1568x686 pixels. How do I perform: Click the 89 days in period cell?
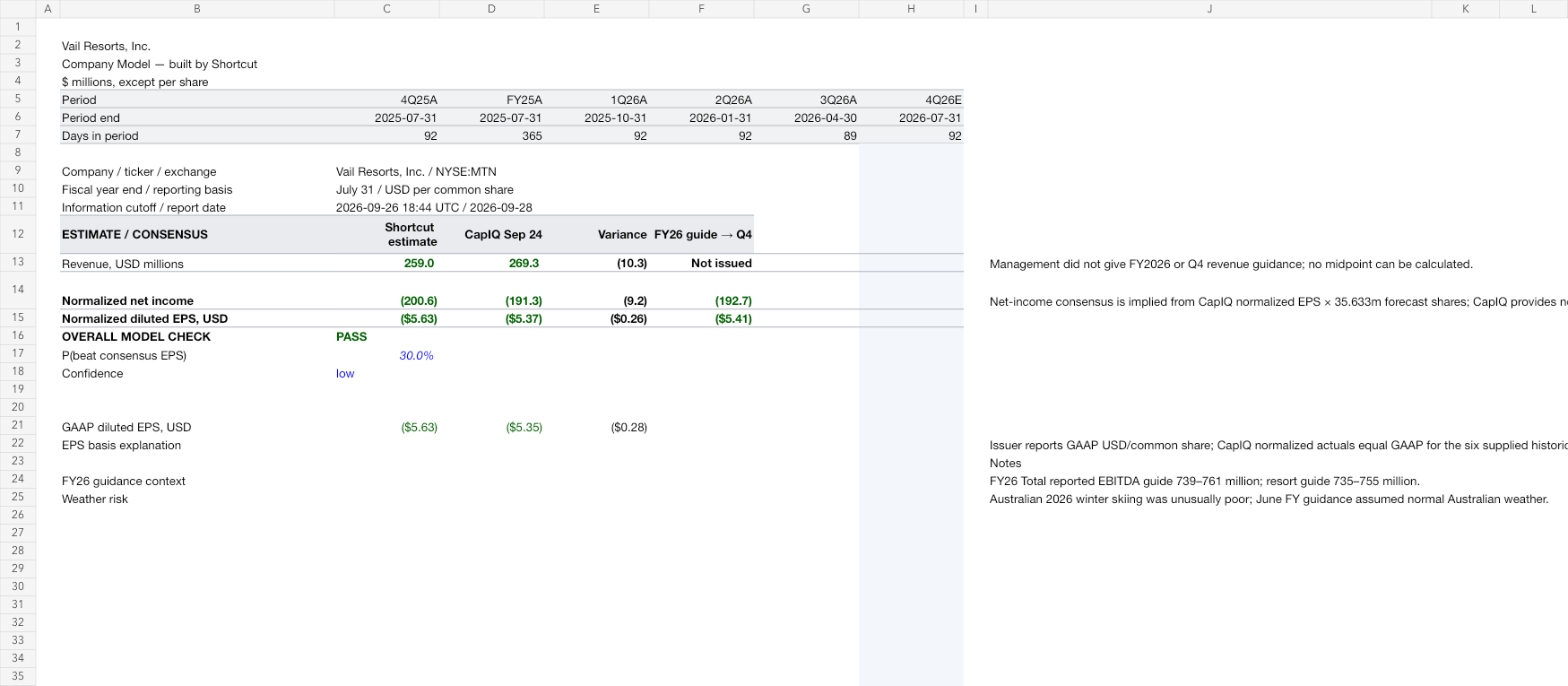(806, 135)
